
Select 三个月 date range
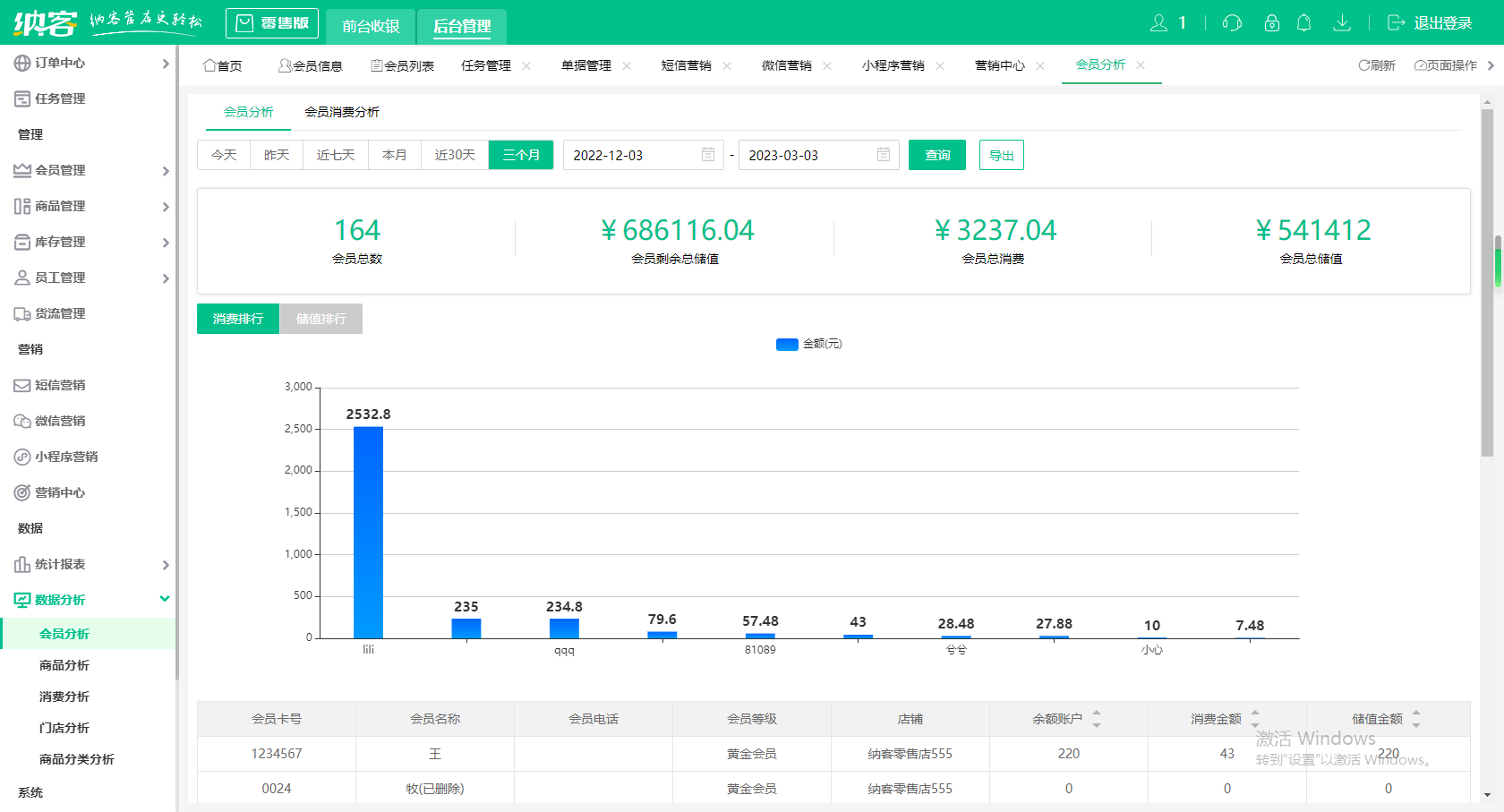point(521,155)
